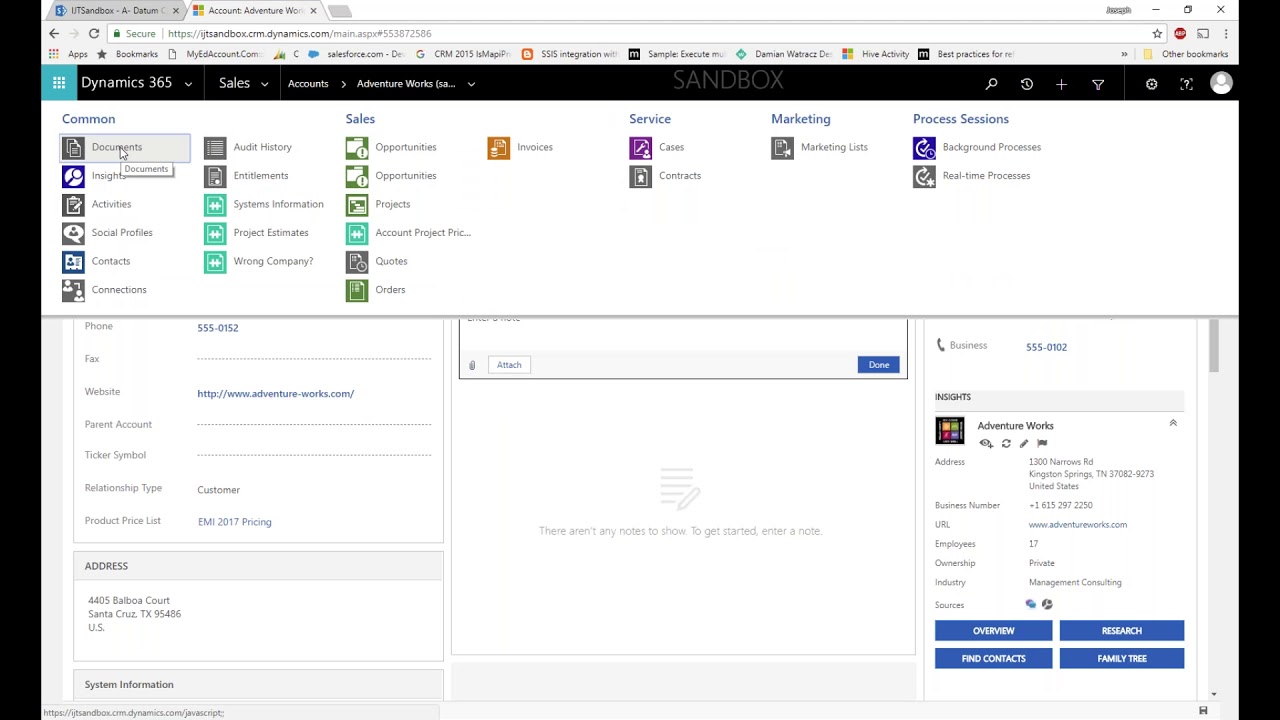Open advanced find funnel icon
The height and width of the screenshot is (720, 1280).
coord(1098,85)
